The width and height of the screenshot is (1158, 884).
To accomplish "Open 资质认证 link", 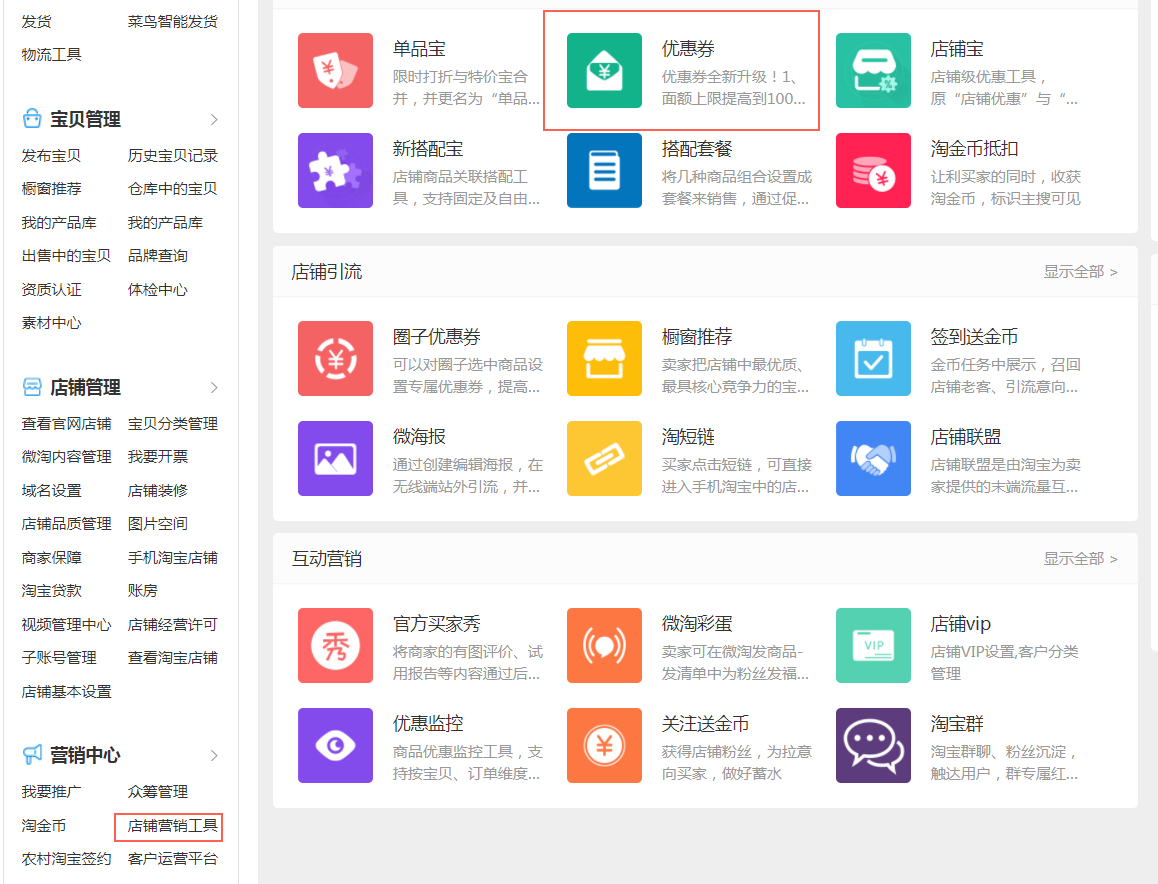I will click(51, 289).
